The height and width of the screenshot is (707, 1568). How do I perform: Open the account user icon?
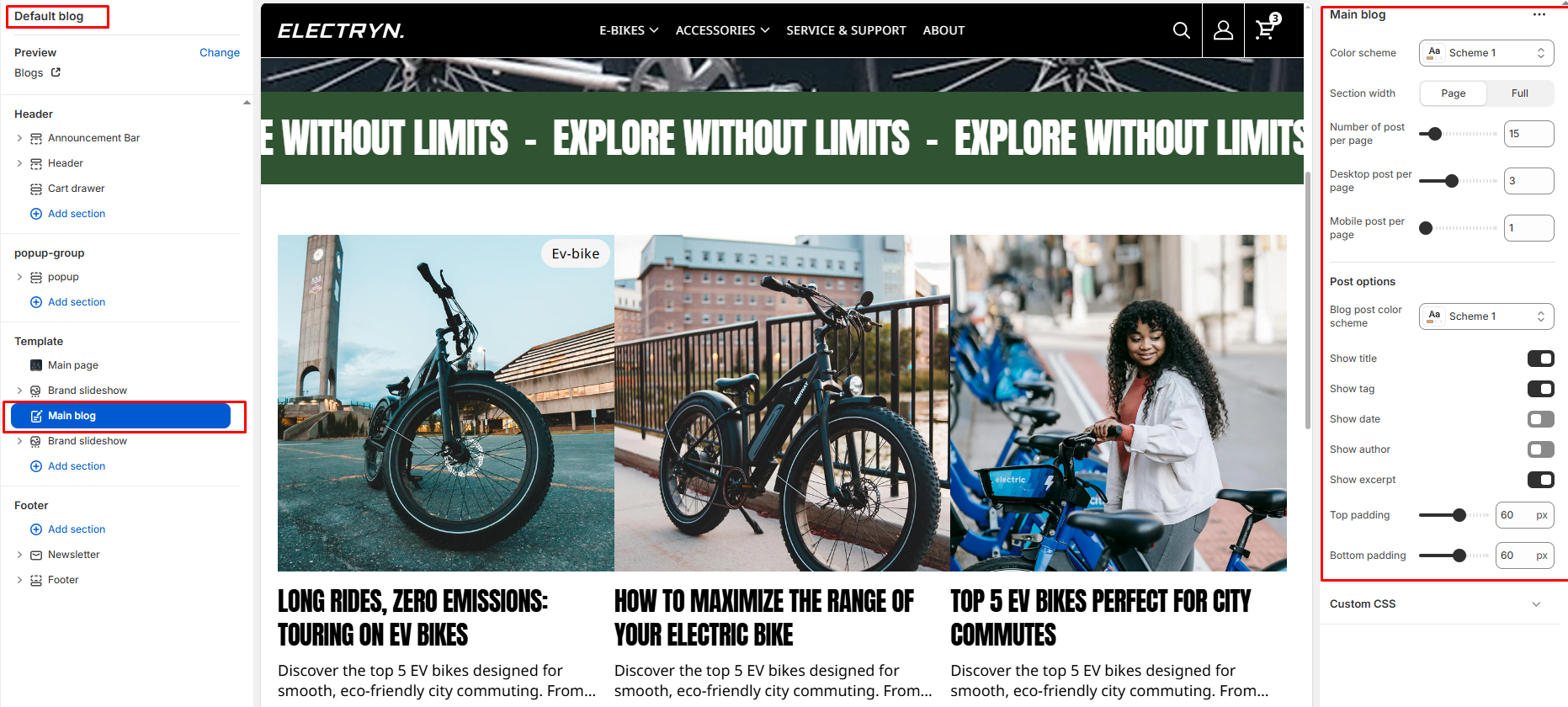pyautogui.click(x=1223, y=30)
